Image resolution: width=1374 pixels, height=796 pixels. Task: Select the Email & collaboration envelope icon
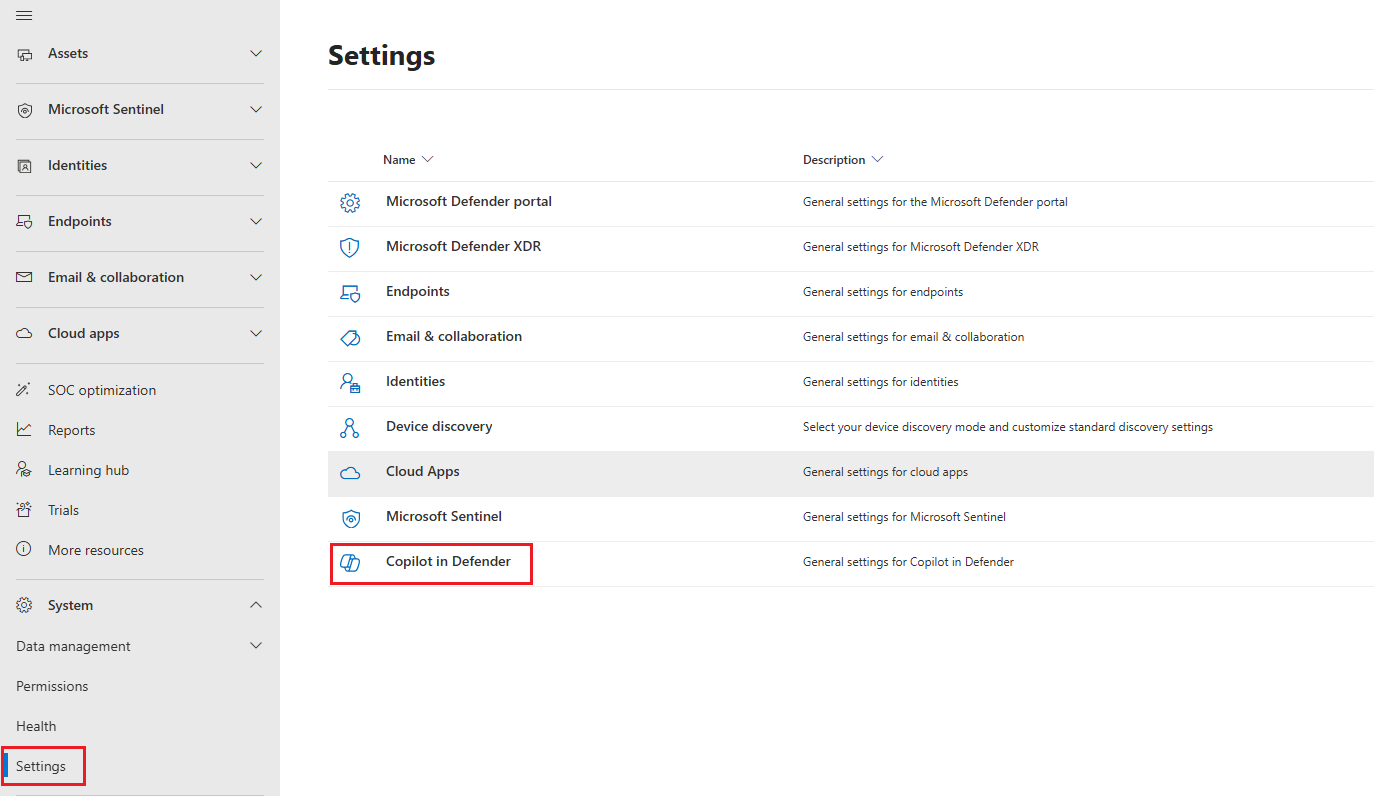click(x=350, y=337)
